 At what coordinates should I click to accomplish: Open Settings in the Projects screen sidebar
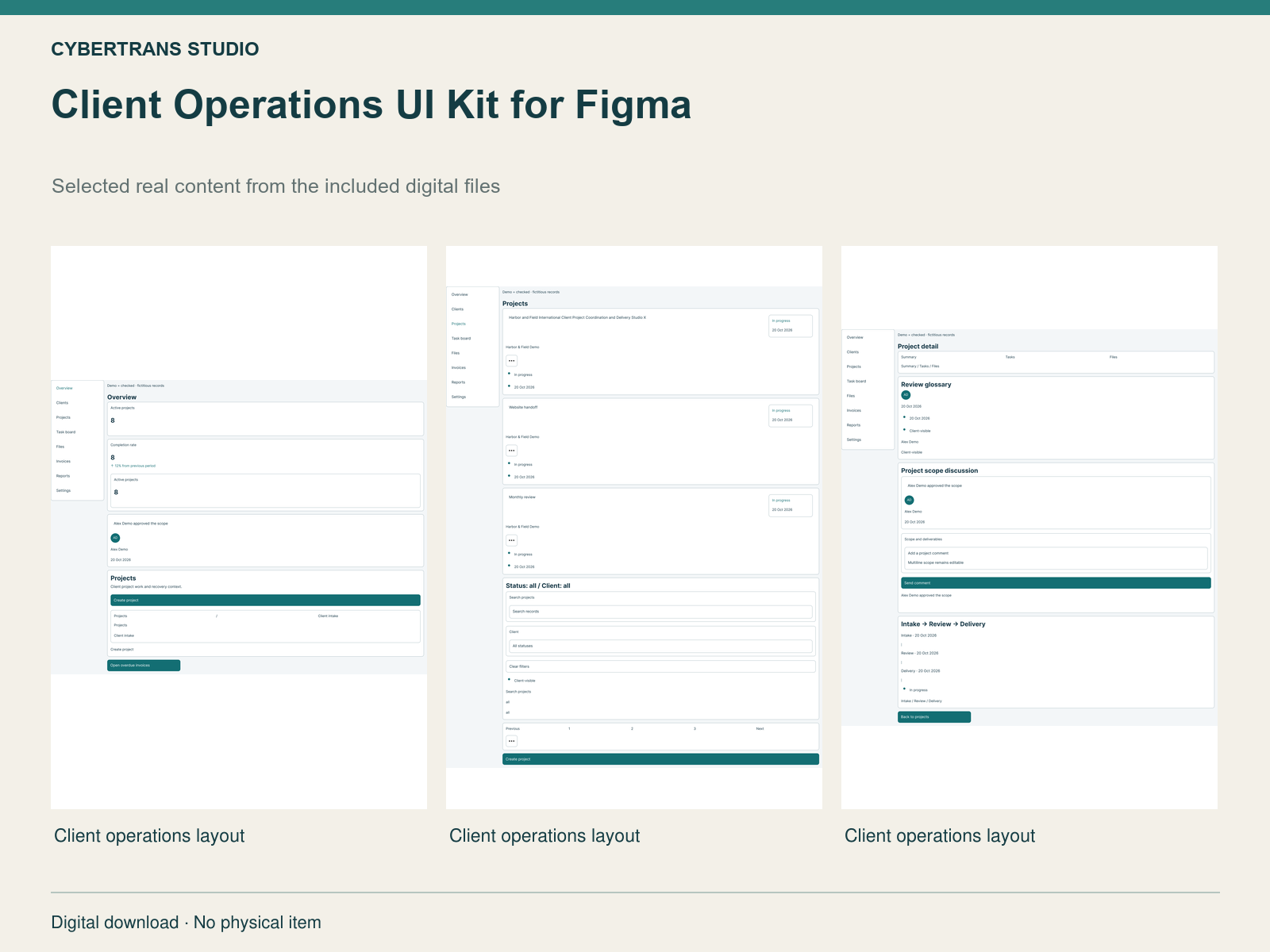coord(459,397)
